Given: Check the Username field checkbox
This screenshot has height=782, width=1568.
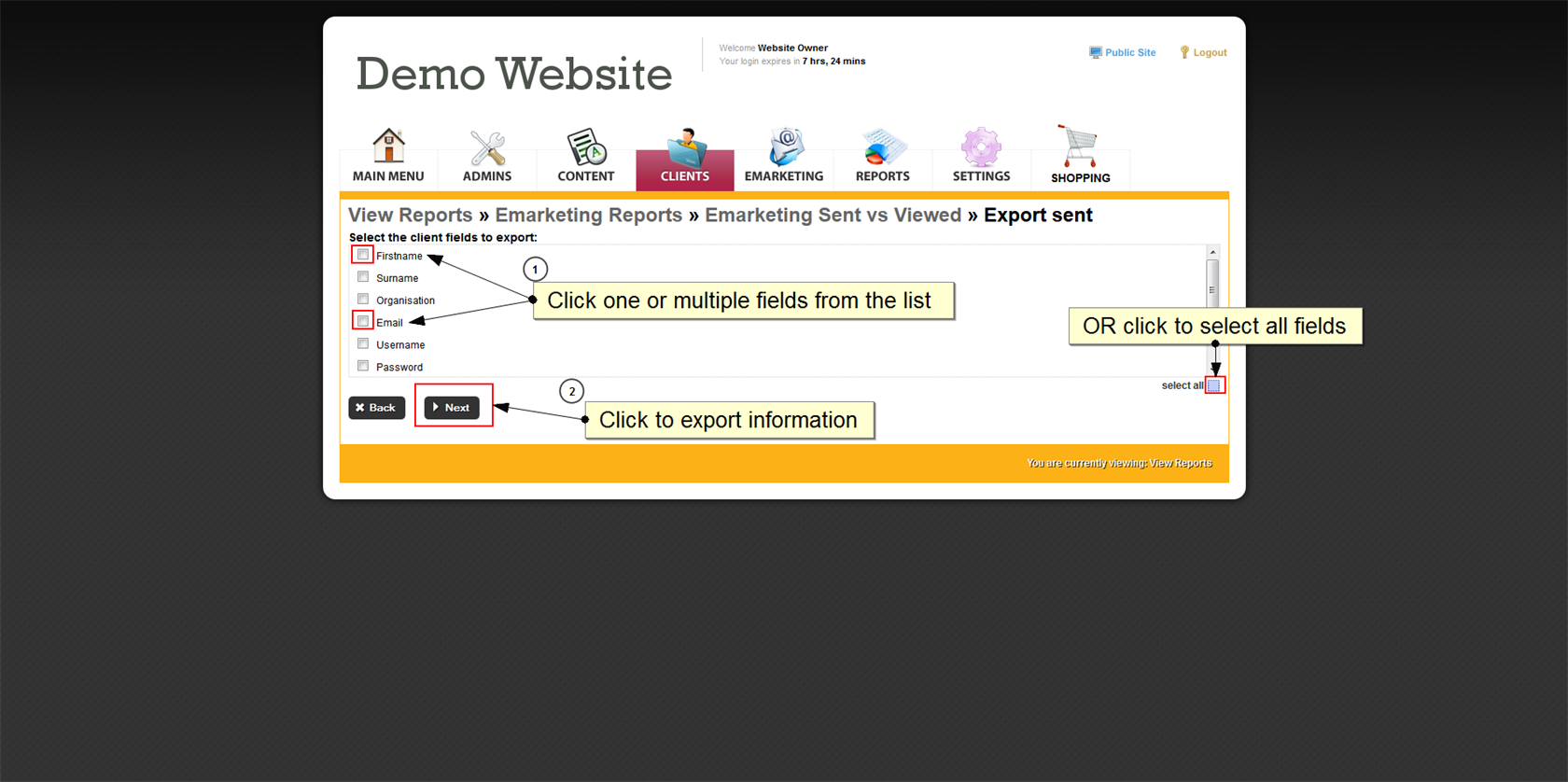Looking at the screenshot, I should (x=363, y=343).
